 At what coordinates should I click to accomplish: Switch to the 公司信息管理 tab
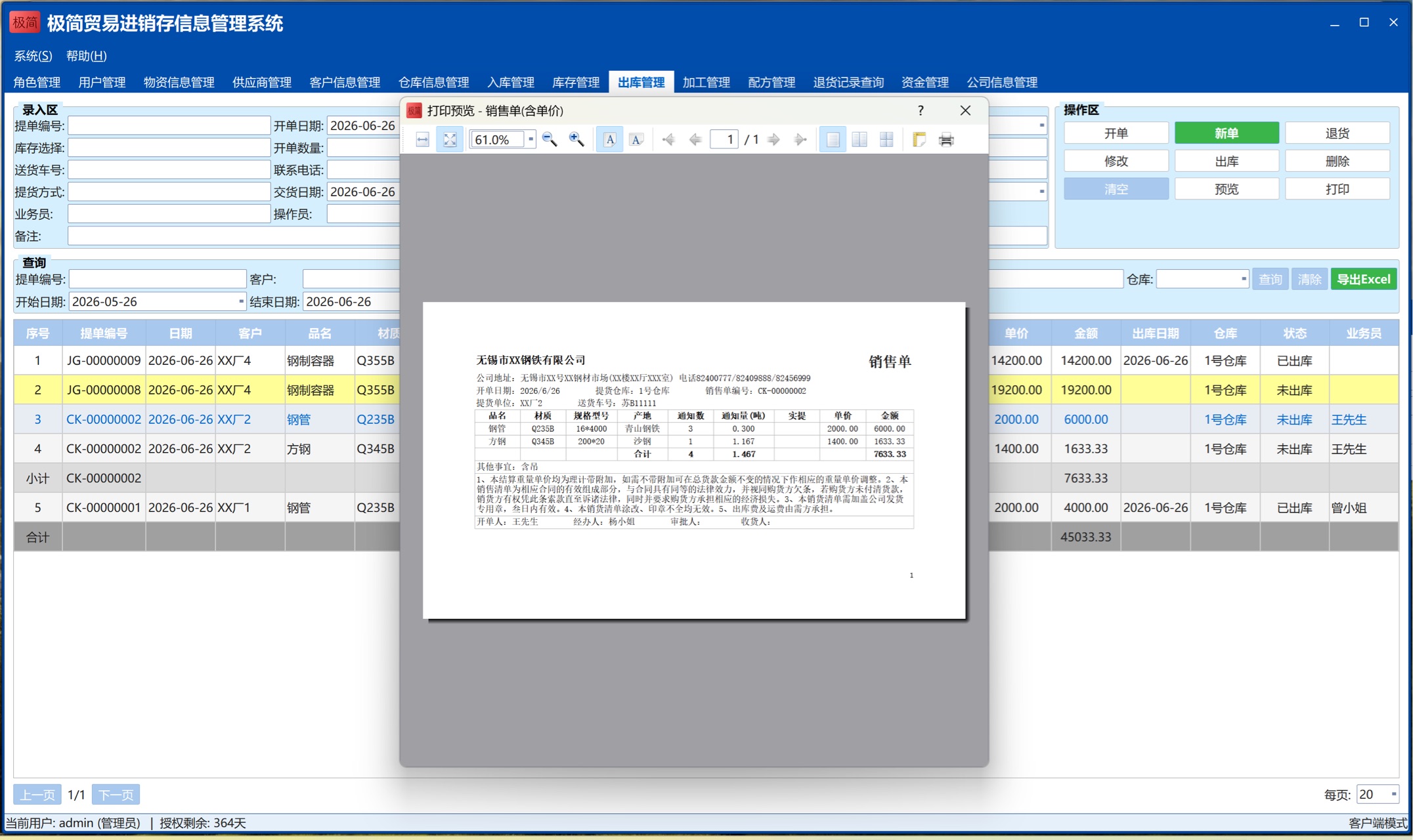pyautogui.click(x=1002, y=82)
